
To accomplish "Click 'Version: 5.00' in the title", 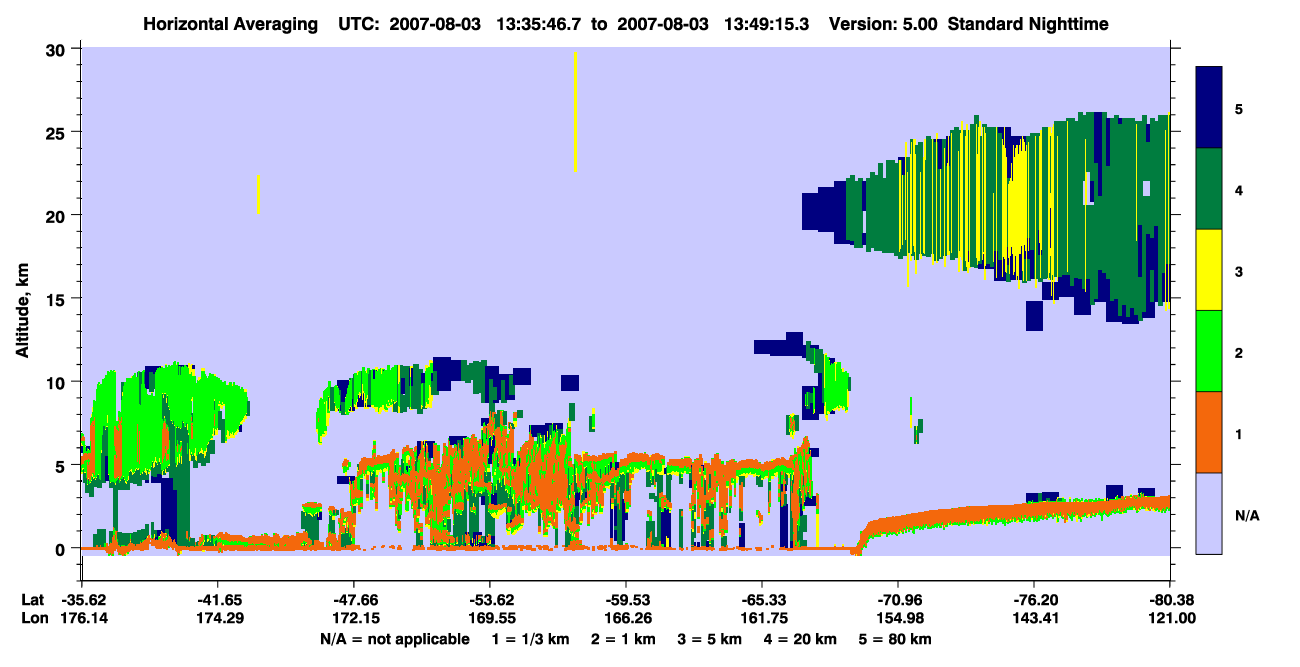I will point(883,24).
